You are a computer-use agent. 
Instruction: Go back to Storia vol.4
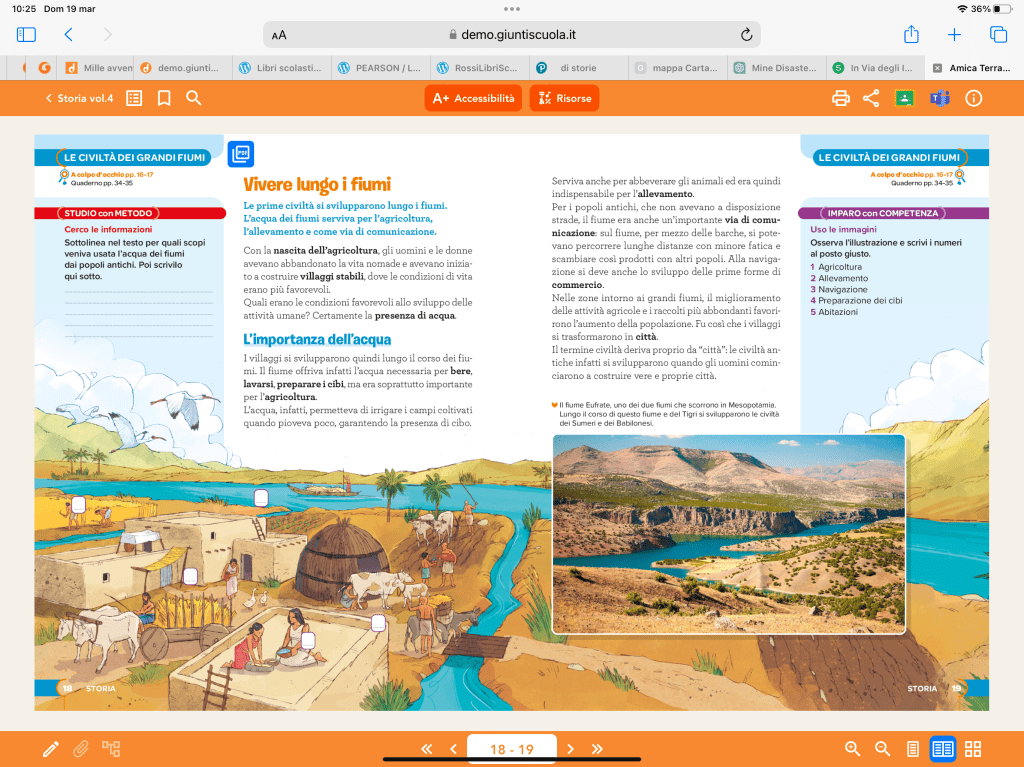click(x=79, y=98)
